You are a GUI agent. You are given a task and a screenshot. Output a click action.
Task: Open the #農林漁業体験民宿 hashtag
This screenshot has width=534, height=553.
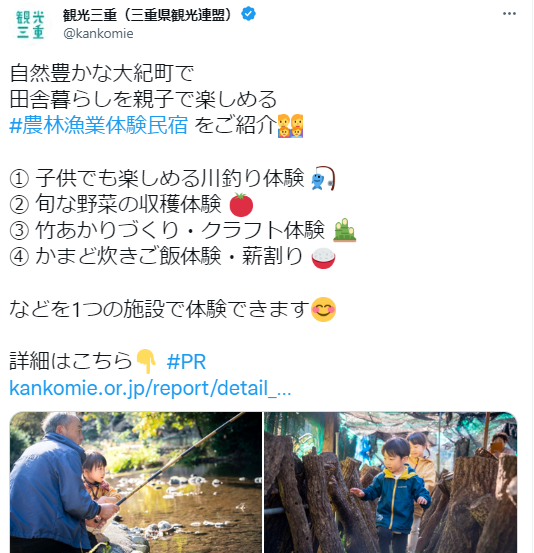pyautogui.click(x=99, y=125)
